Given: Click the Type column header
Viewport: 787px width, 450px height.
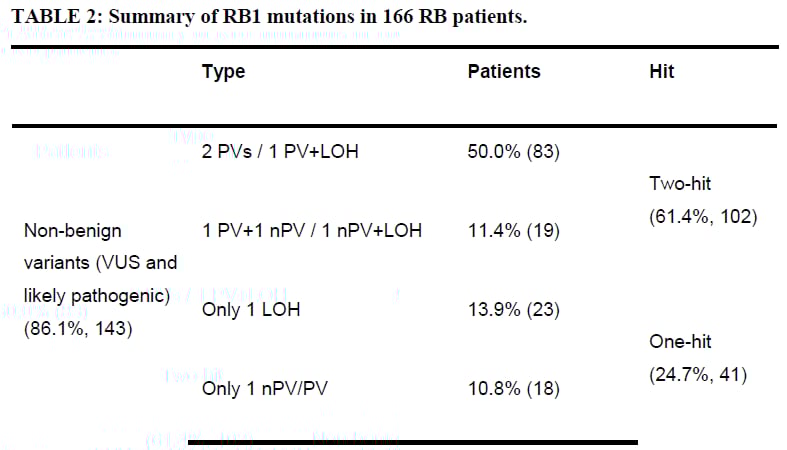Looking at the screenshot, I should click(223, 72).
